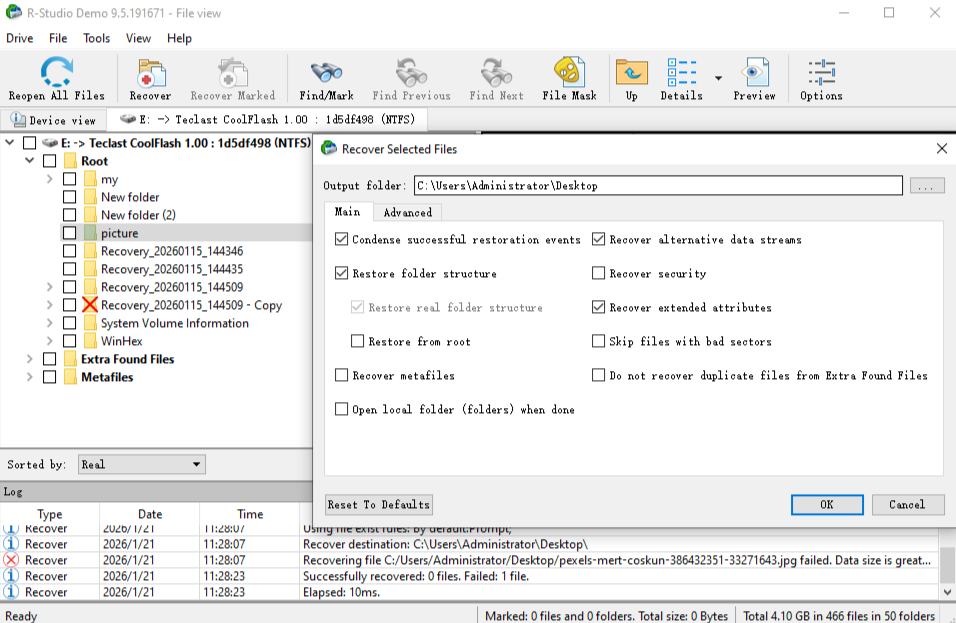Enable the Restore from root checkbox

357,341
